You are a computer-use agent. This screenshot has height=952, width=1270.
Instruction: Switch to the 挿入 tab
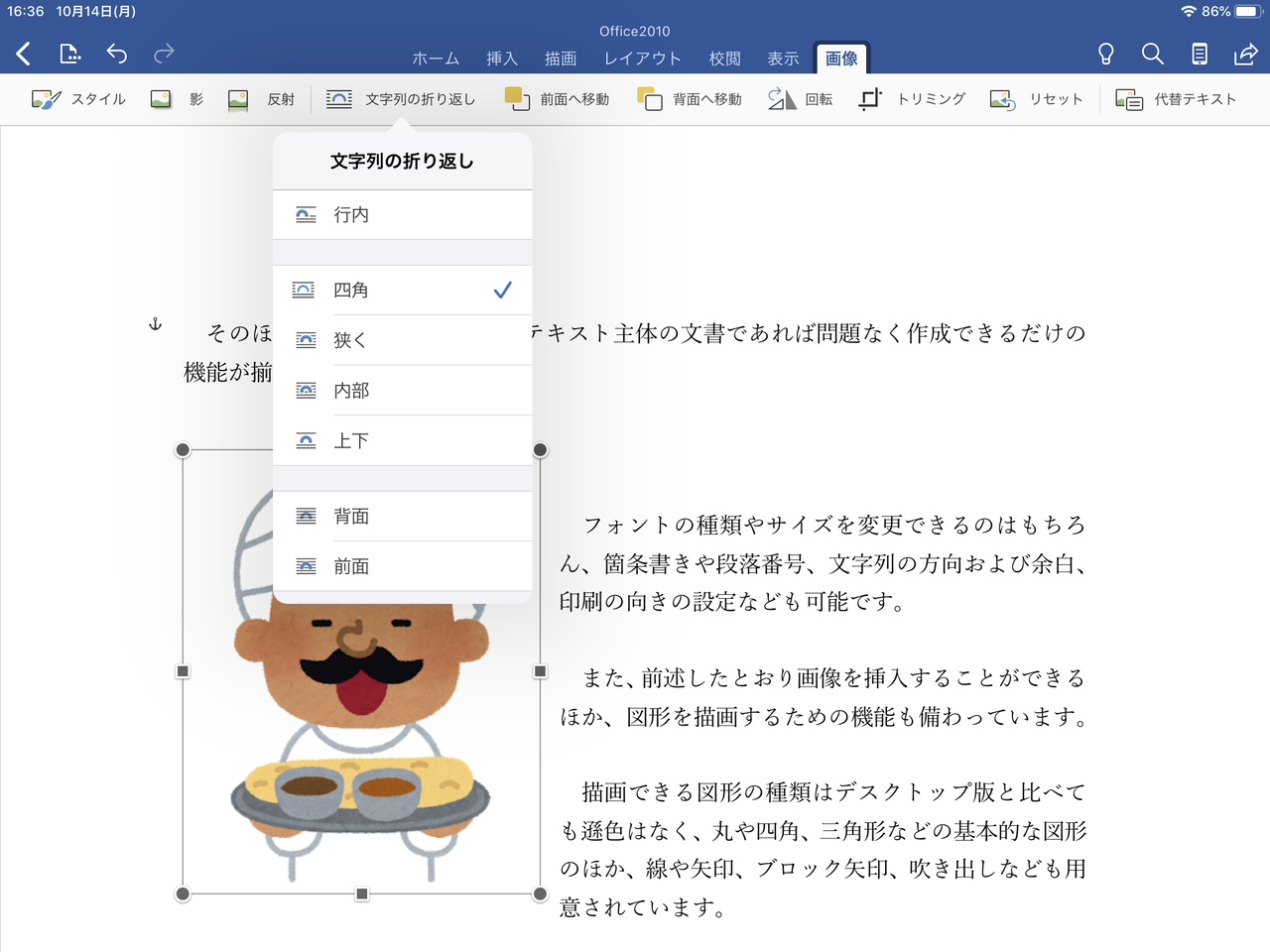(x=502, y=59)
